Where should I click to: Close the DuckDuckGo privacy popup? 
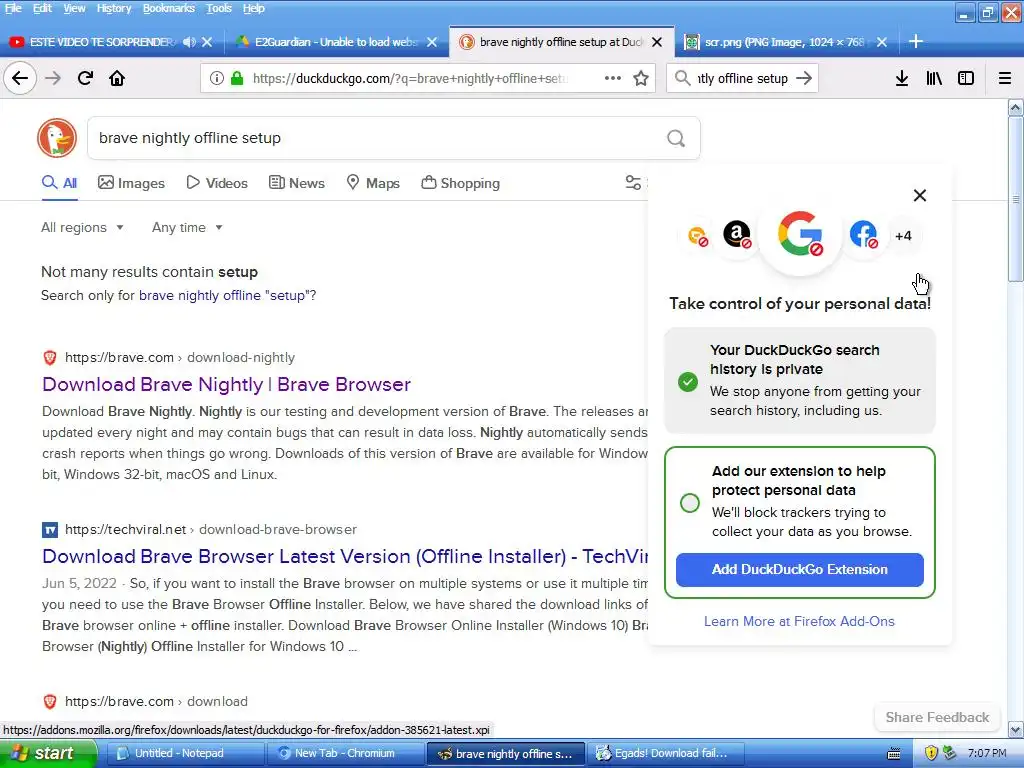click(920, 195)
